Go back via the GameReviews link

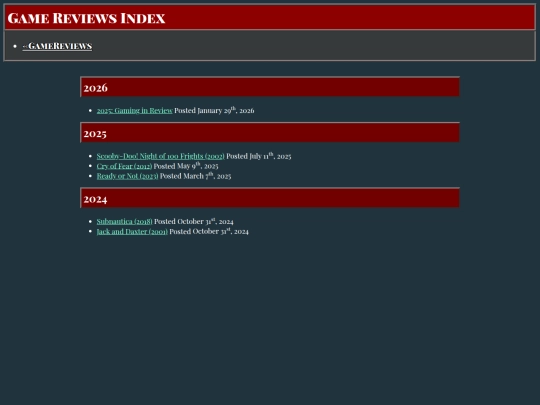pyautogui.click(x=57, y=46)
